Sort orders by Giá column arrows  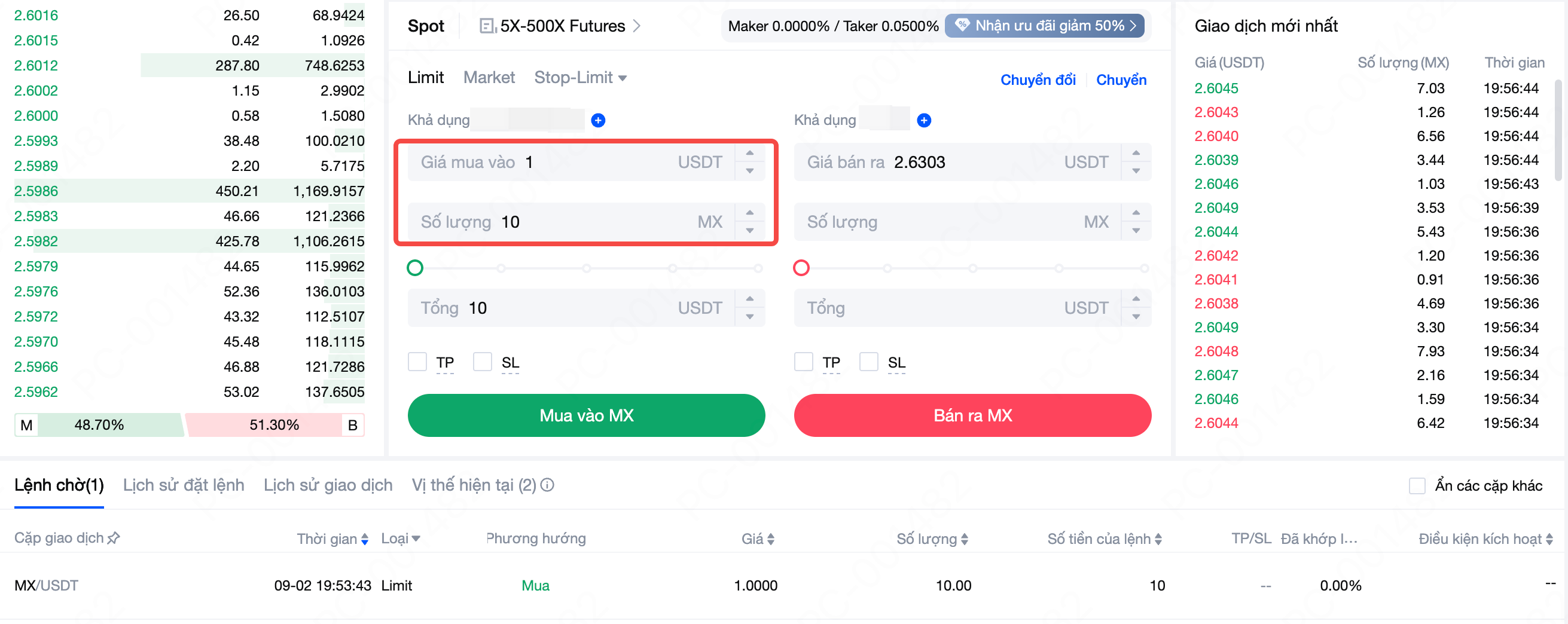pyautogui.click(x=771, y=539)
